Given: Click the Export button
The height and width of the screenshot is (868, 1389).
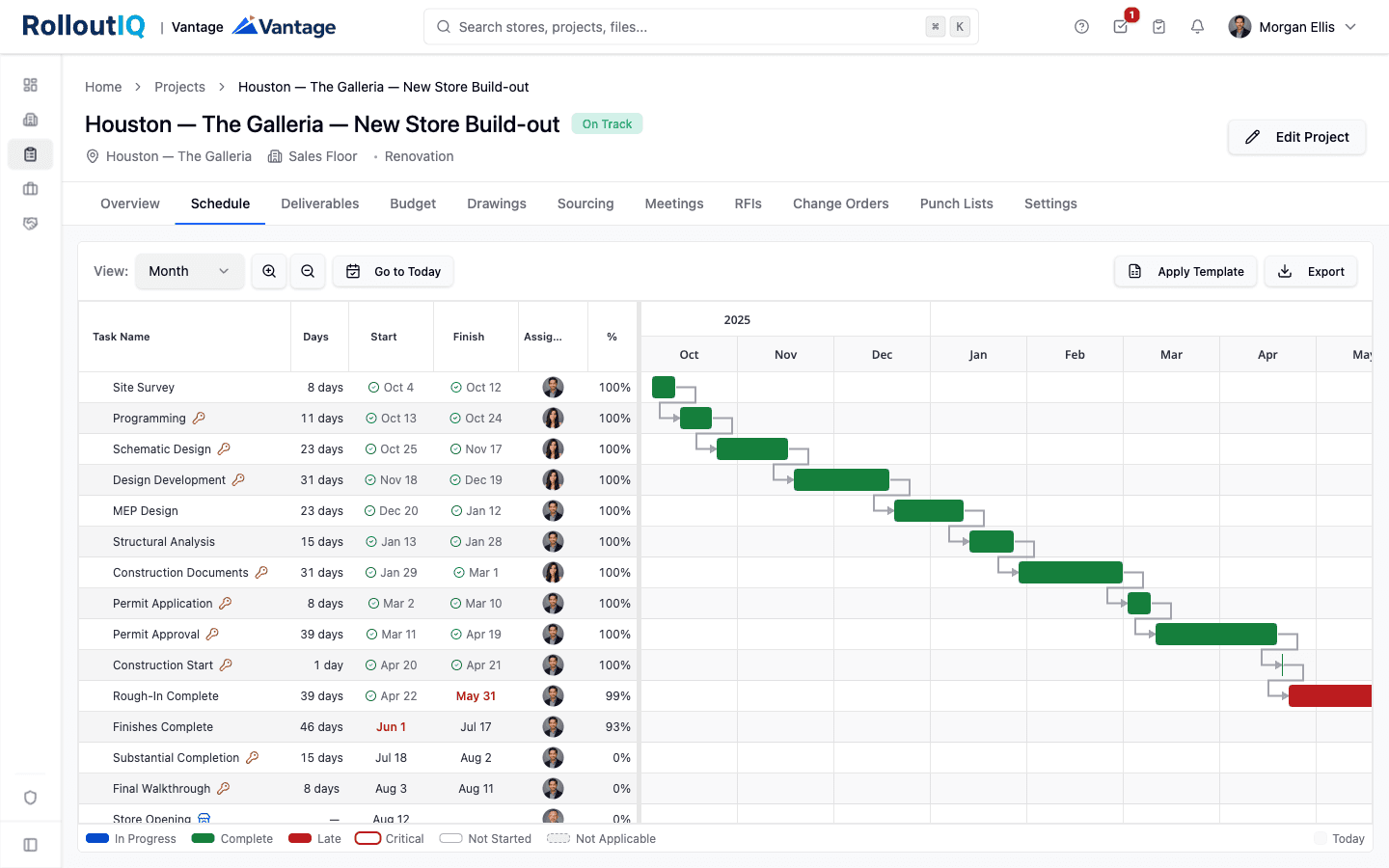Looking at the screenshot, I should 1311,272.
